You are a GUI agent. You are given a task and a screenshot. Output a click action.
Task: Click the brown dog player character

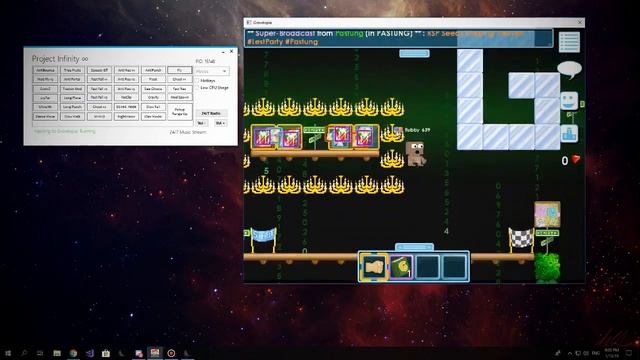click(416, 153)
